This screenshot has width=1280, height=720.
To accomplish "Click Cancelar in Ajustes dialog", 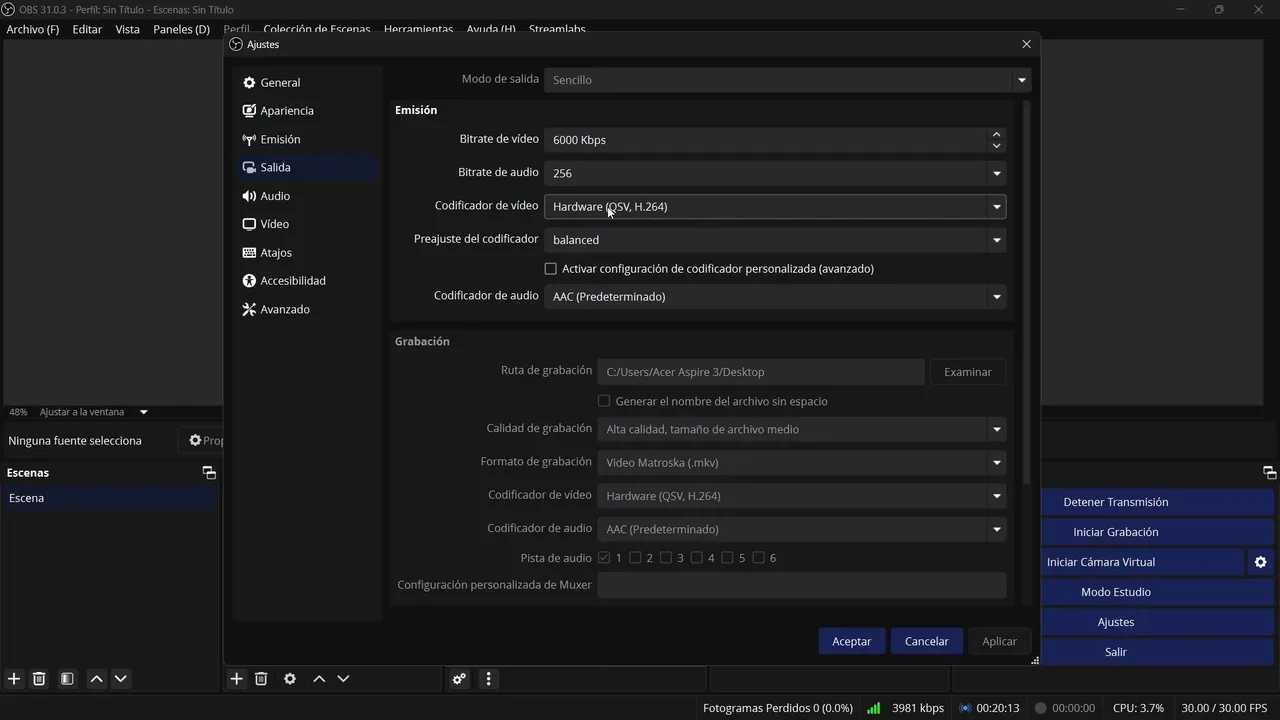I will coord(927,641).
